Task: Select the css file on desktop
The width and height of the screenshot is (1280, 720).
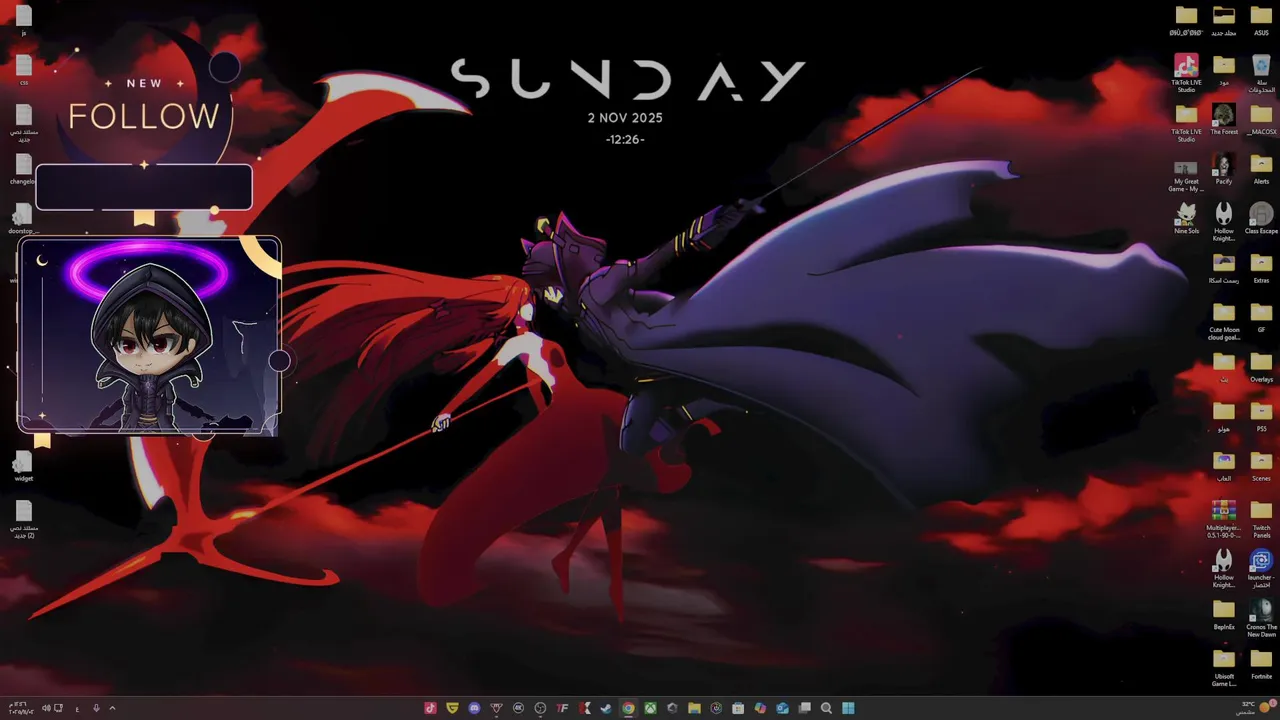Action: coord(24,70)
